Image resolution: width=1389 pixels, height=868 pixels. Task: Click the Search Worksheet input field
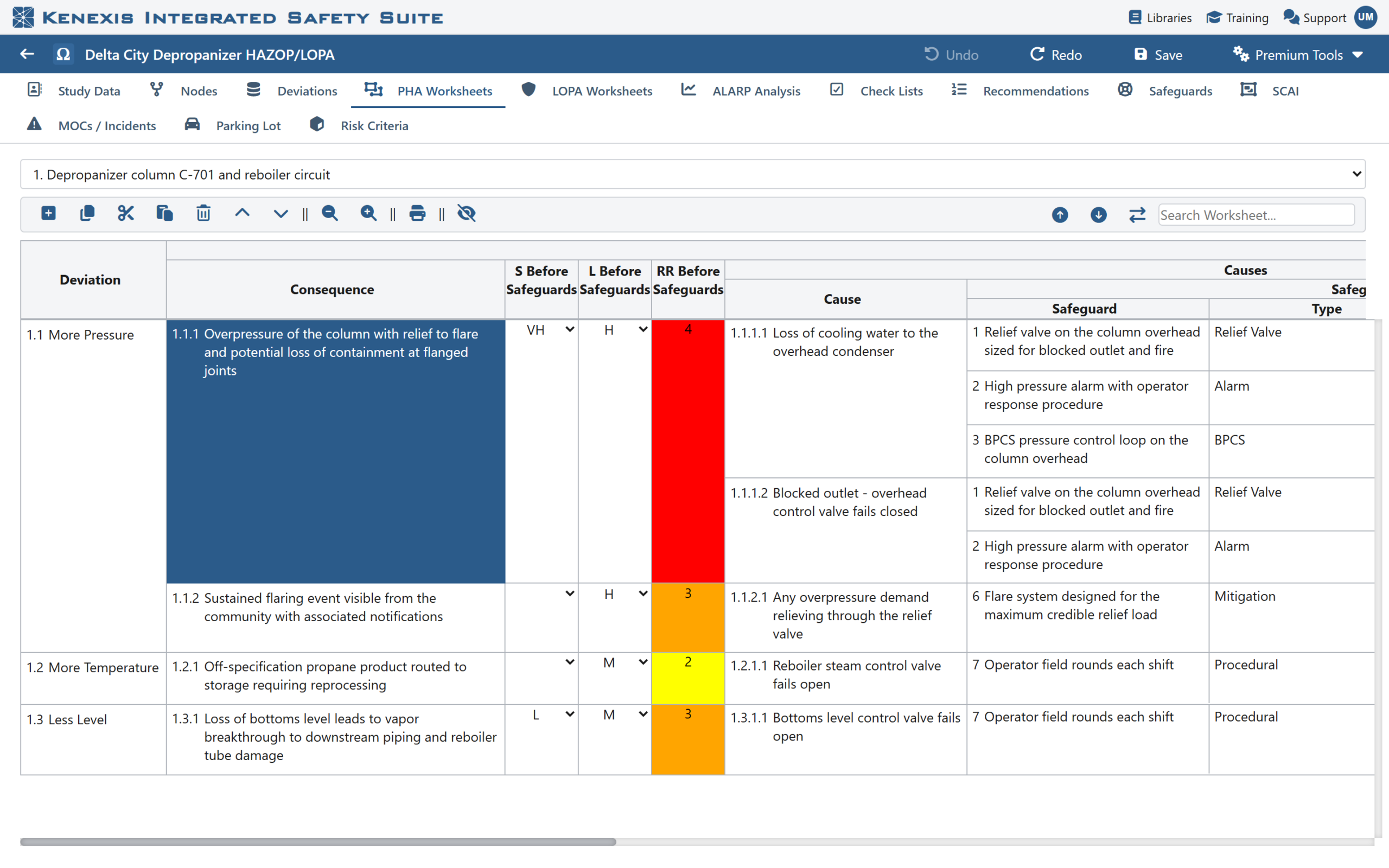1257,215
